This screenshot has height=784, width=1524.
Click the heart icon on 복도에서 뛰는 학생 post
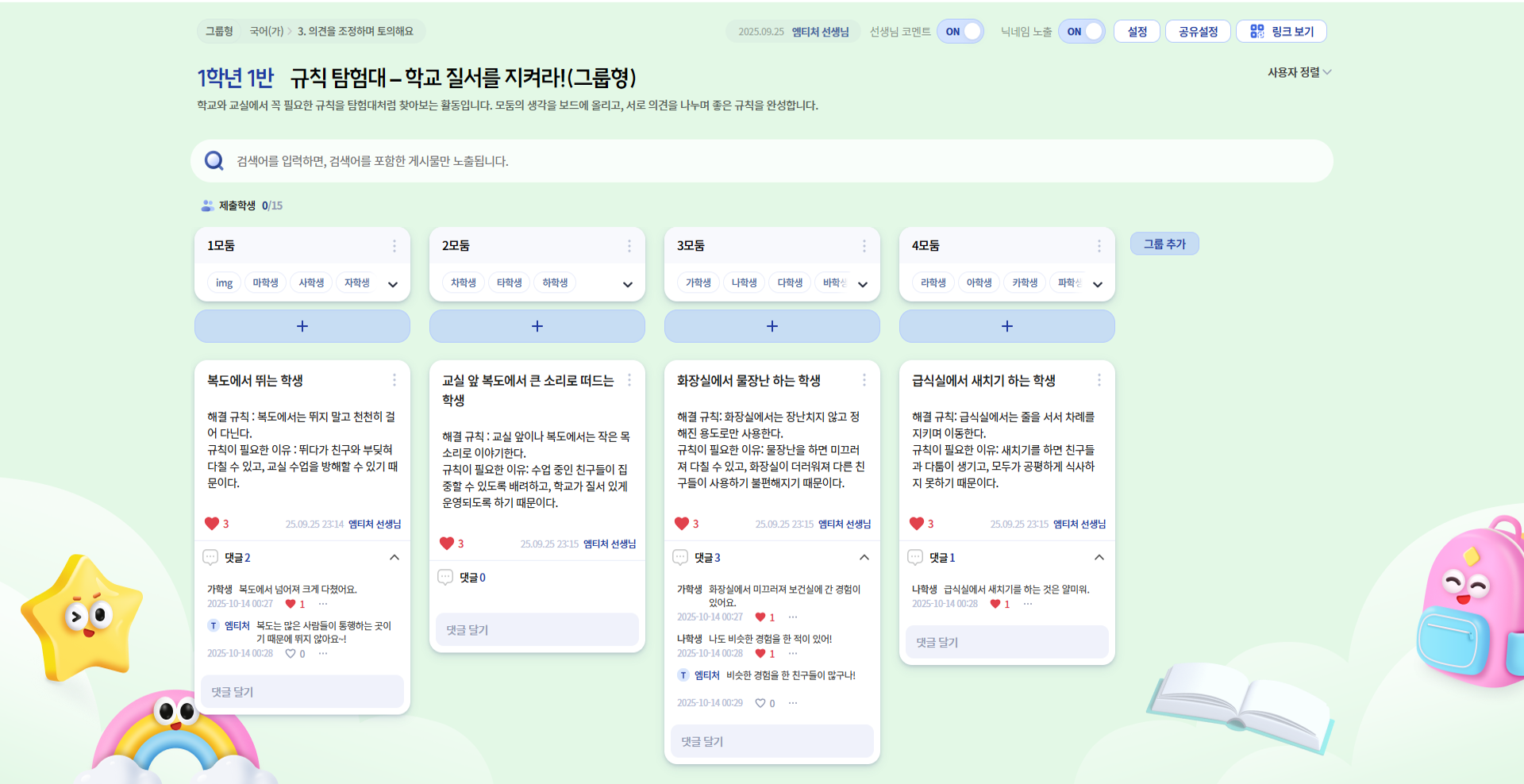click(210, 523)
